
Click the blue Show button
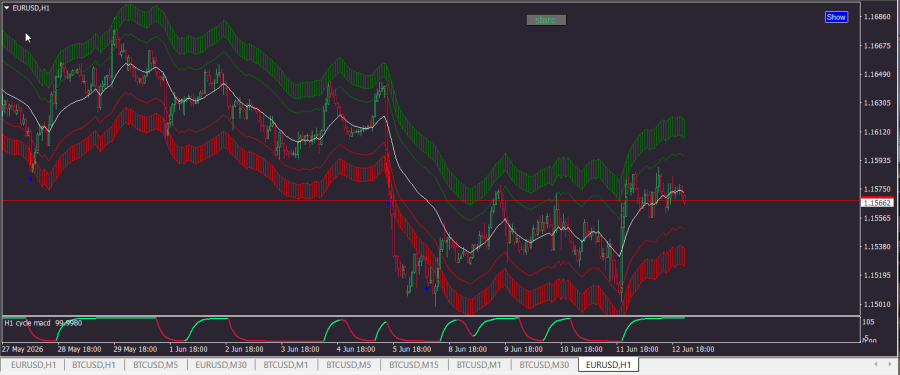pos(836,17)
